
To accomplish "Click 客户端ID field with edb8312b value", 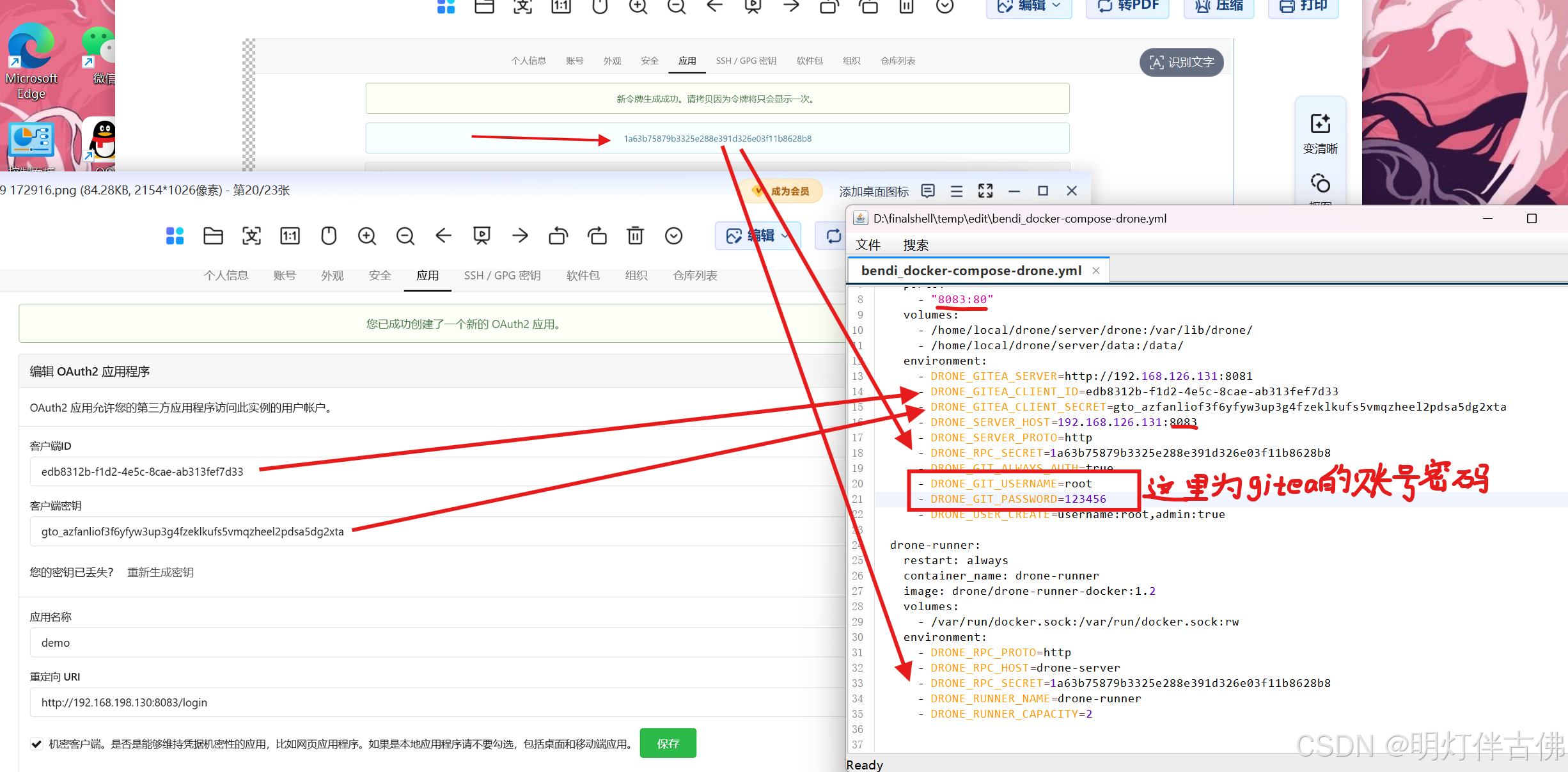I will (x=437, y=471).
